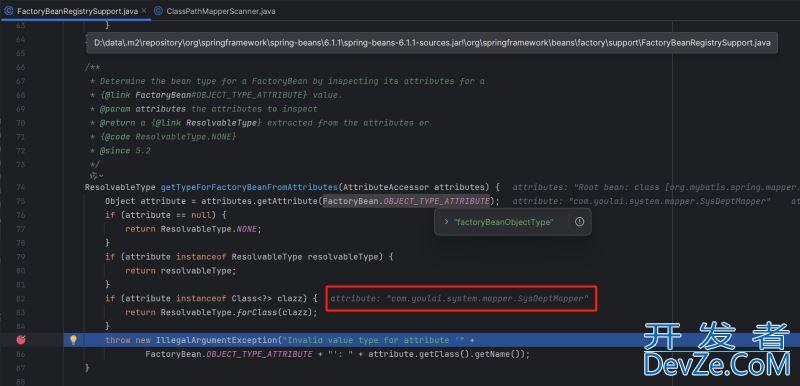Viewport: 800px width, 386px height.
Task: Expand the "factoryBeanObjectType" value in debugger popup
Action: coord(446,222)
